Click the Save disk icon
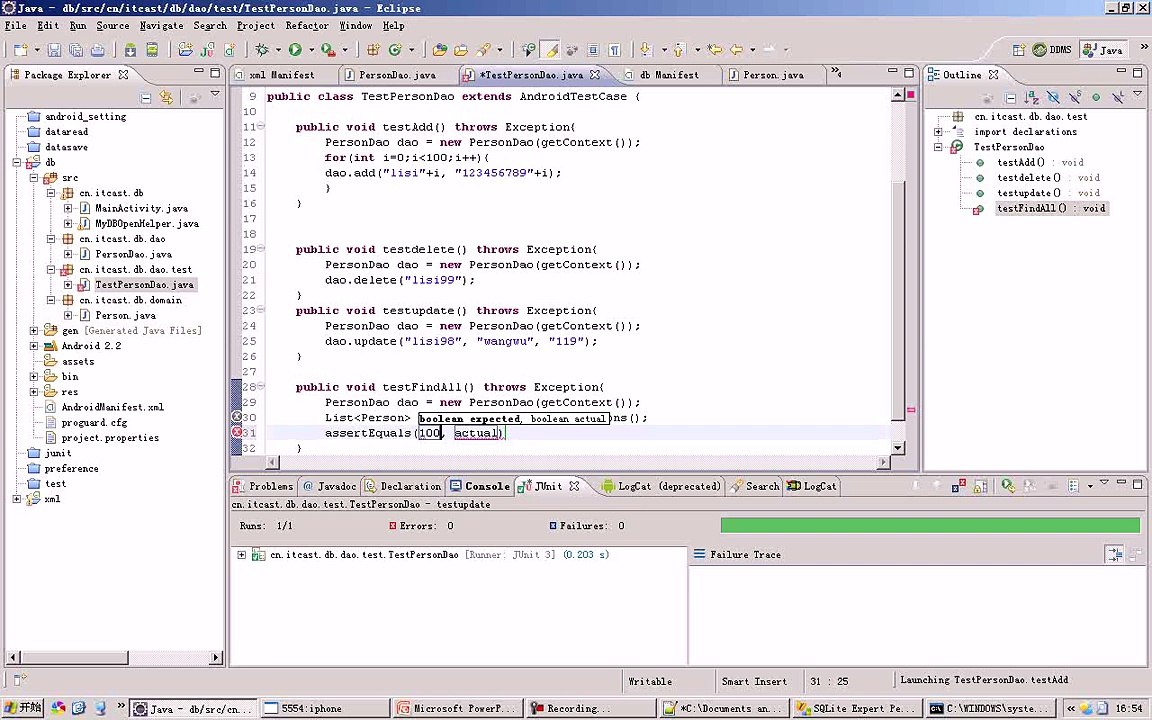1152x720 pixels. click(x=54, y=50)
